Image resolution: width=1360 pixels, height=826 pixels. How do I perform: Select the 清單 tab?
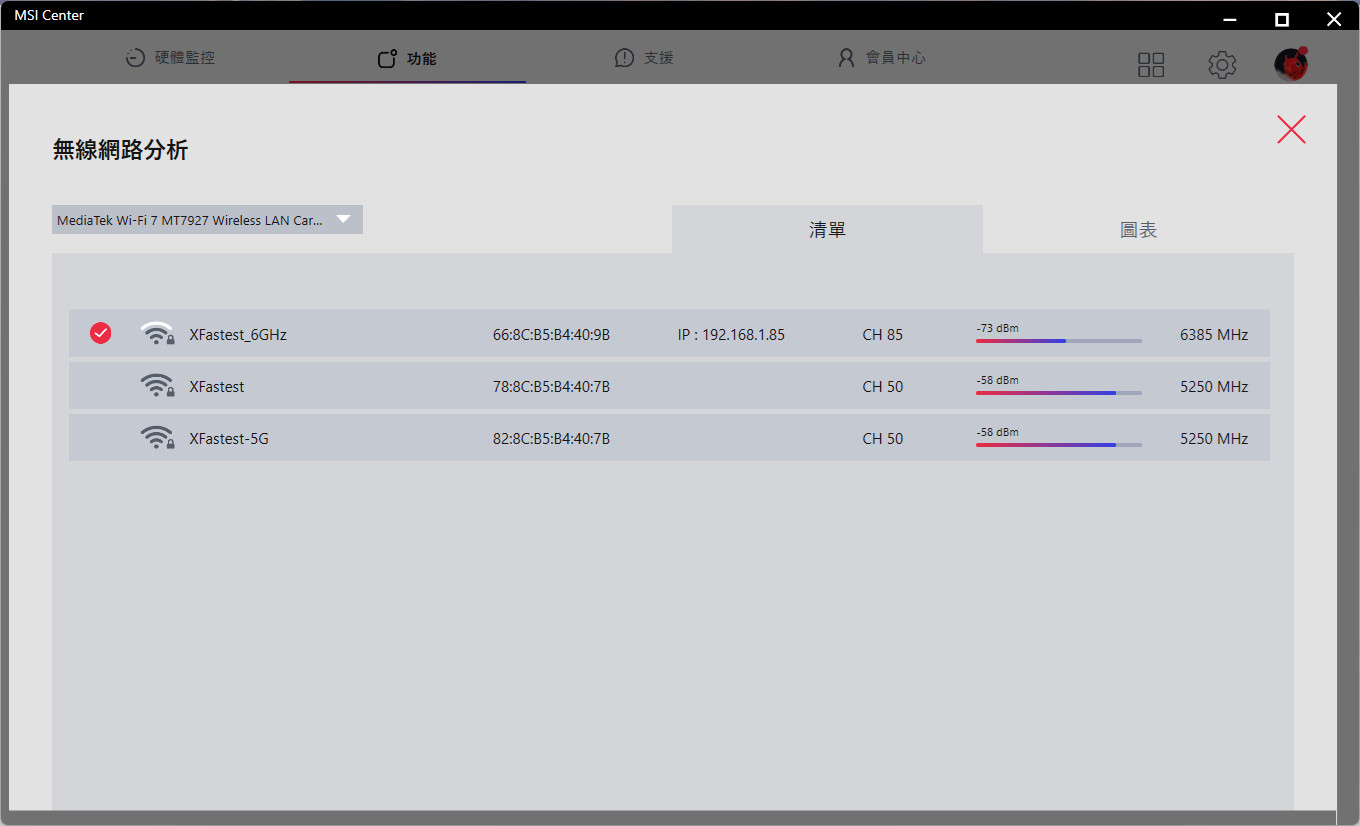point(827,230)
